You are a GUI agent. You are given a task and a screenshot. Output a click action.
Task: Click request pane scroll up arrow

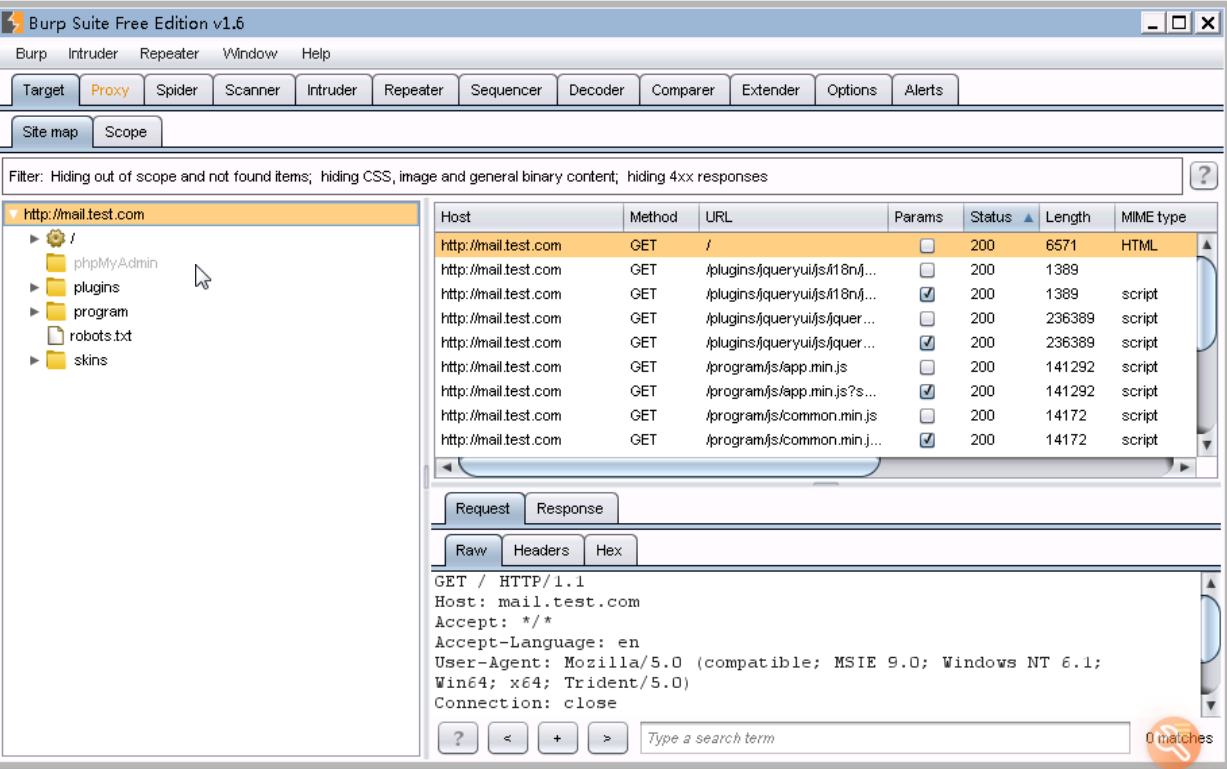[x=1211, y=583]
